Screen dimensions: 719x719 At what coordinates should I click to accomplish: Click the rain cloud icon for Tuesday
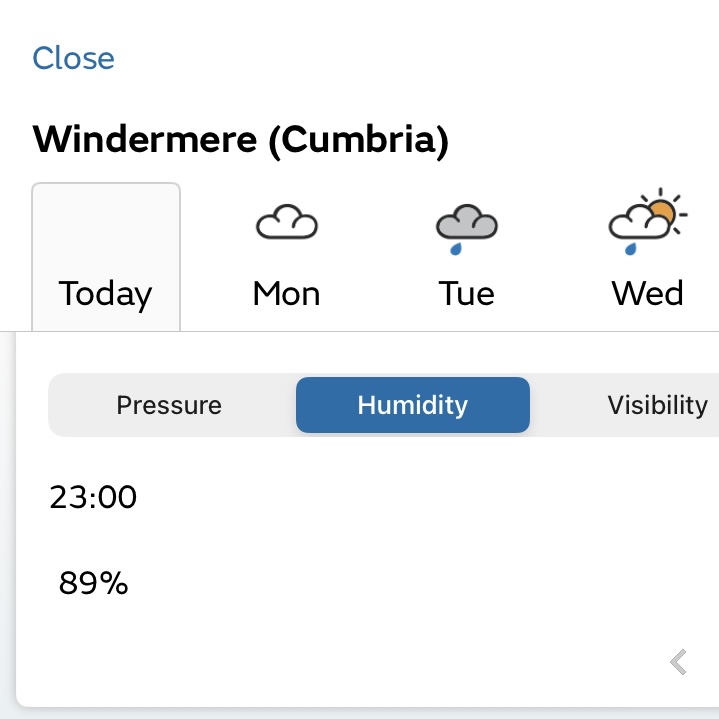(x=467, y=222)
